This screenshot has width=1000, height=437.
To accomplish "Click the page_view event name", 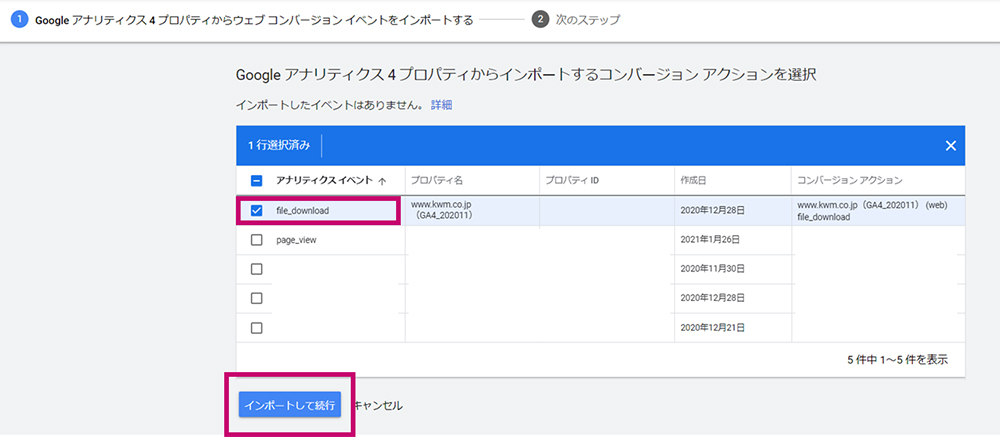I will (296, 241).
